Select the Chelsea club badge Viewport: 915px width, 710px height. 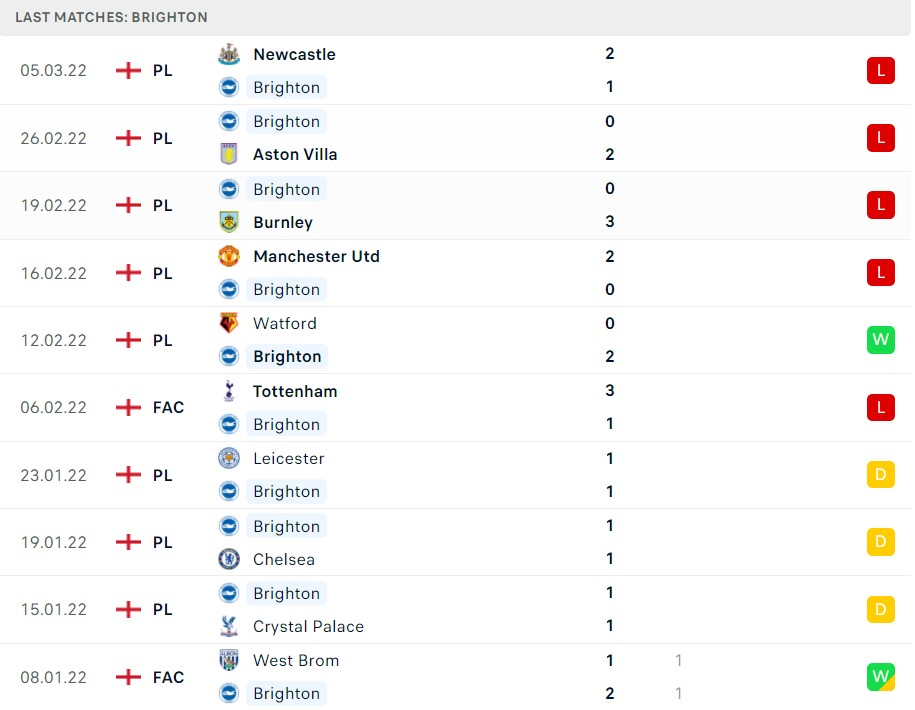click(x=229, y=558)
